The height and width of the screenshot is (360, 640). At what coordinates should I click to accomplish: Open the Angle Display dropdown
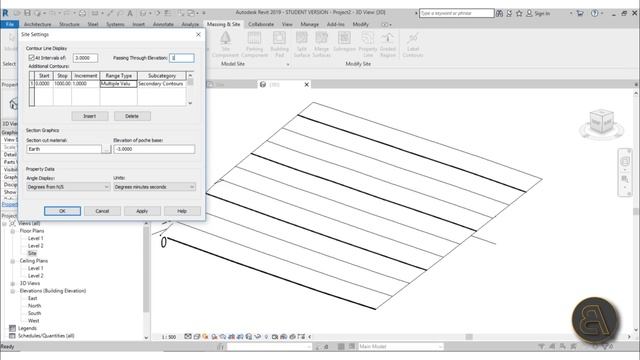[68, 187]
